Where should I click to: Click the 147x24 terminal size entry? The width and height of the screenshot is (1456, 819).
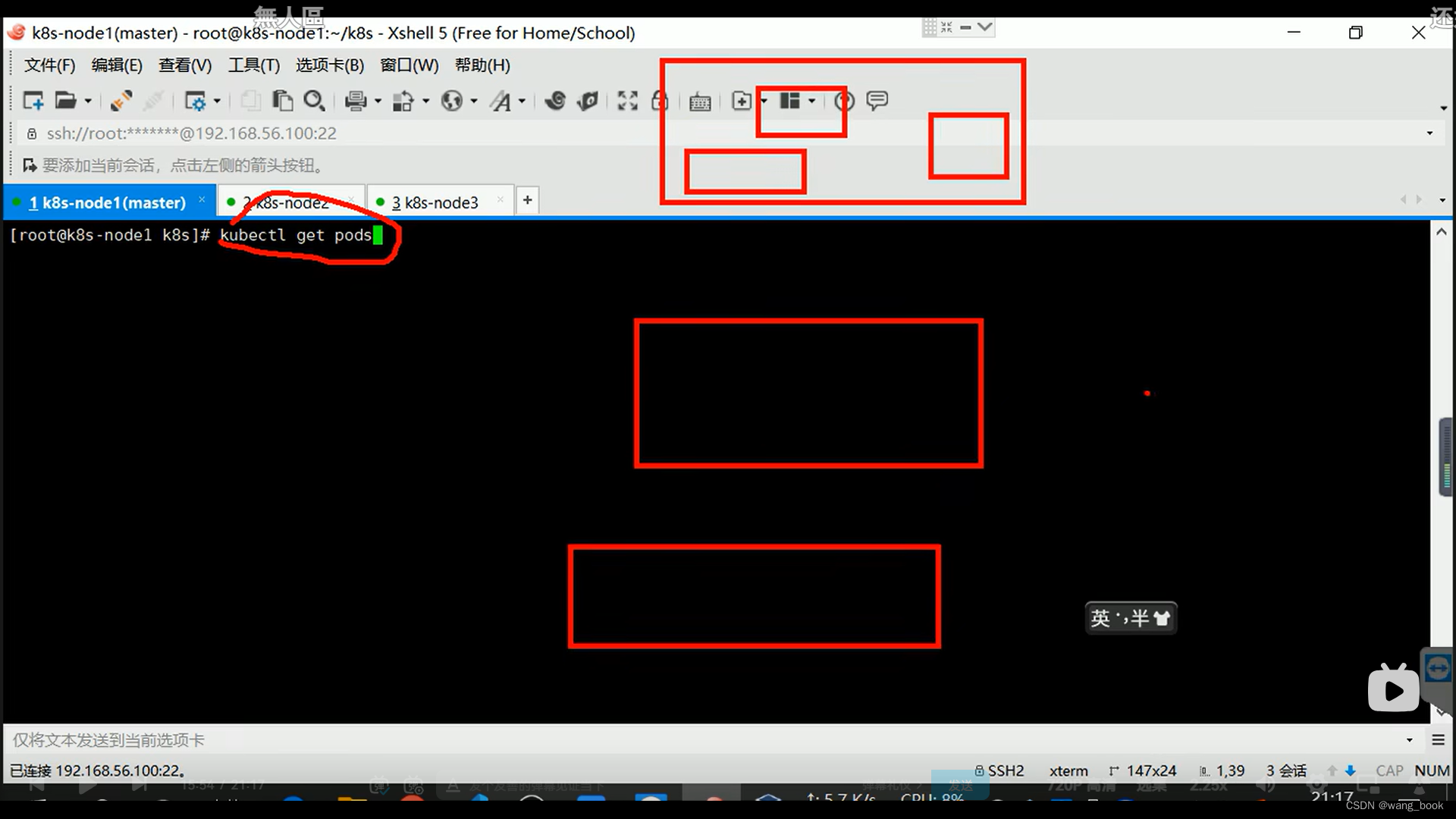point(1143,770)
